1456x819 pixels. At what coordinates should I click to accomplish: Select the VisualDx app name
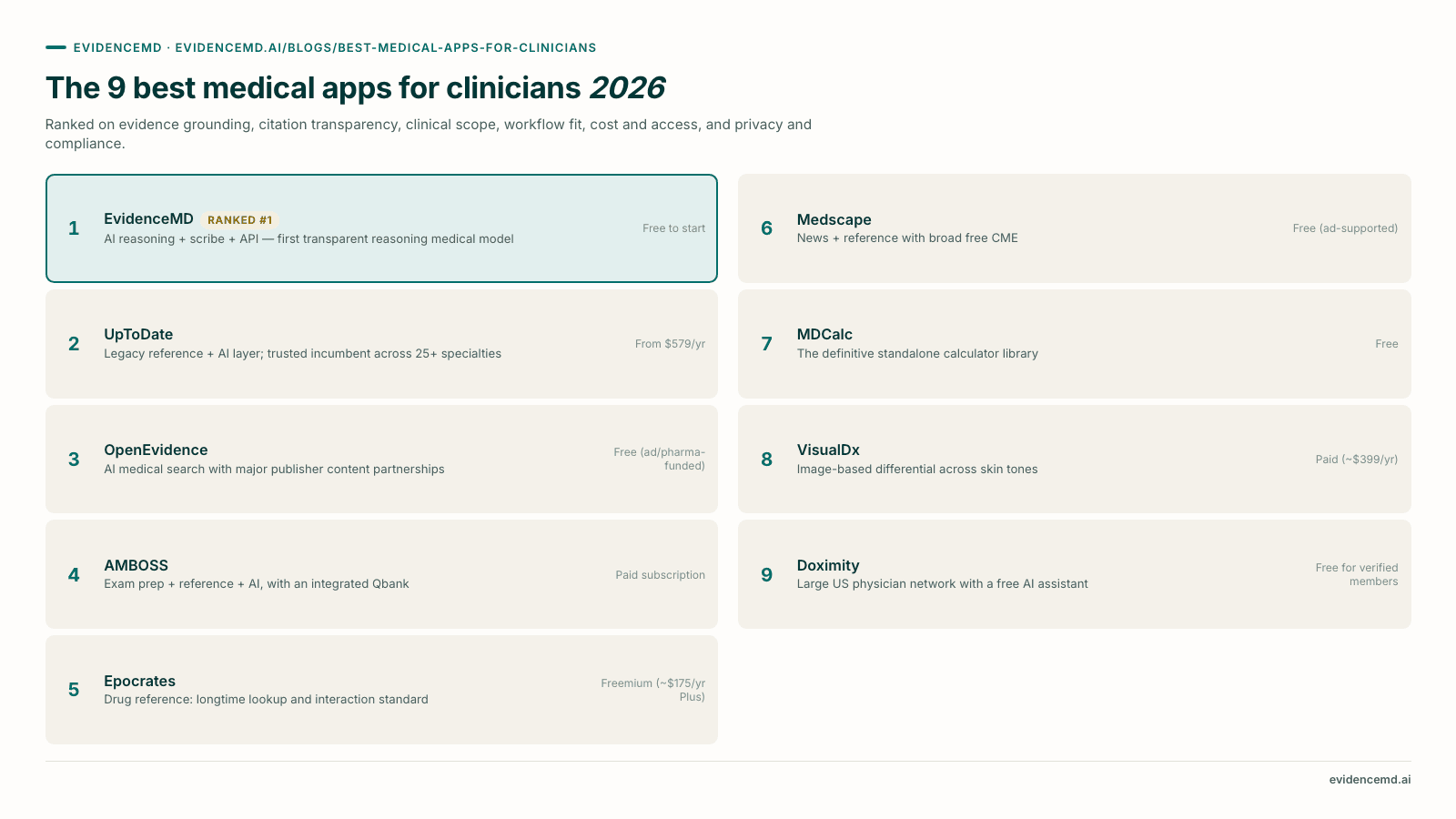tap(828, 450)
